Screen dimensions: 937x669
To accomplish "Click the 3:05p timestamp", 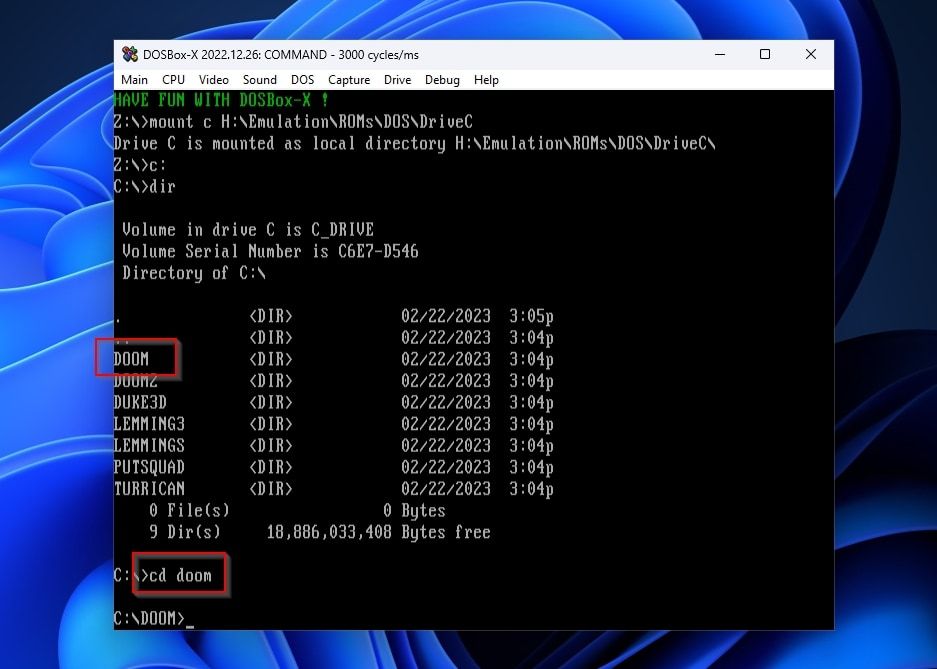I will pos(531,316).
